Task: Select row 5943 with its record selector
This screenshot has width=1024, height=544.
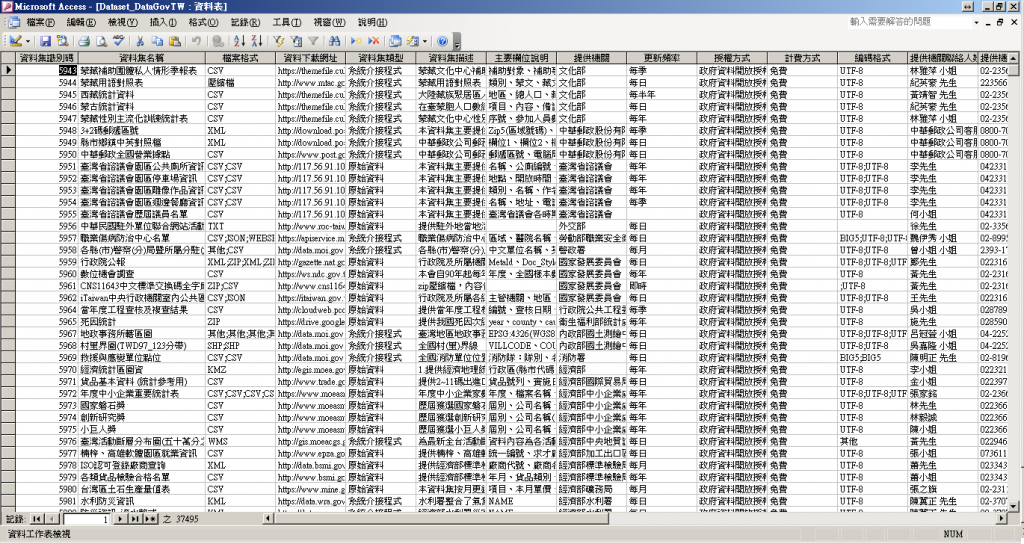Action: pos(8,70)
